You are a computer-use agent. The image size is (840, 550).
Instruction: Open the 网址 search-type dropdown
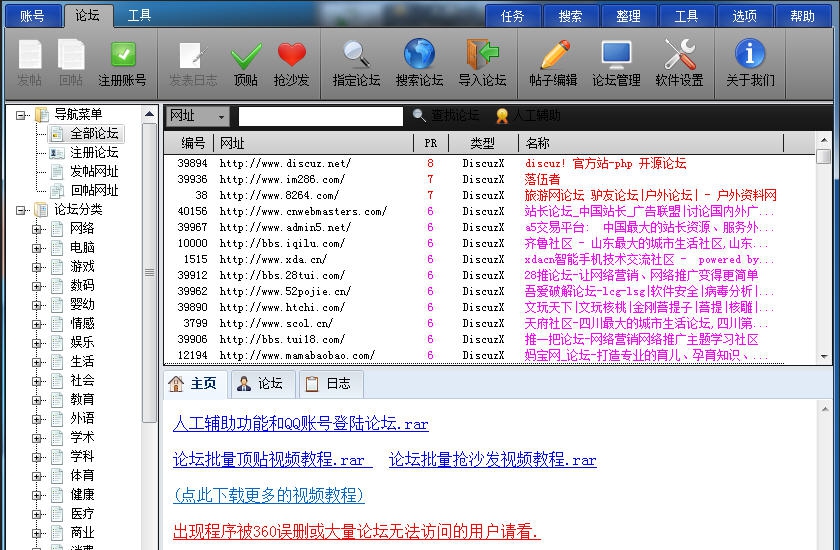[x=198, y=116]
